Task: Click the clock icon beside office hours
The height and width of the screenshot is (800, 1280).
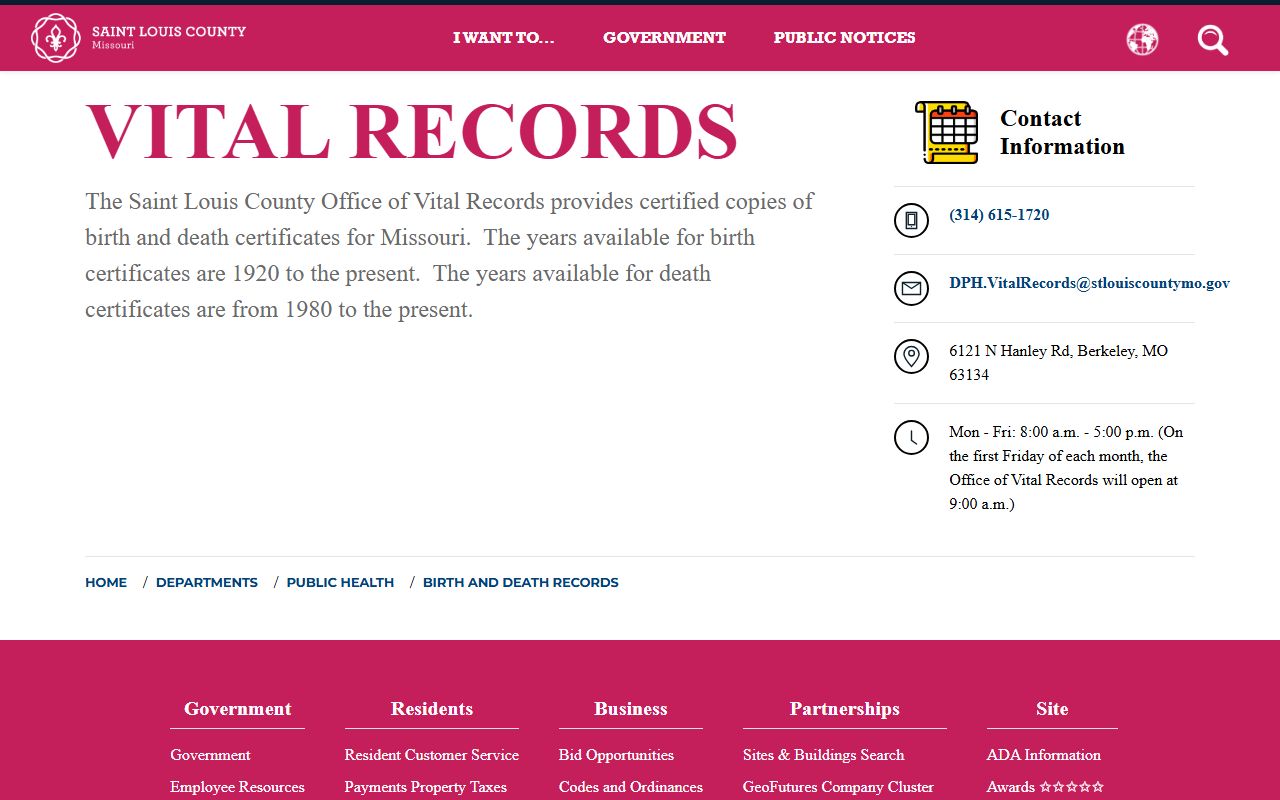Action: click(911, 437)
